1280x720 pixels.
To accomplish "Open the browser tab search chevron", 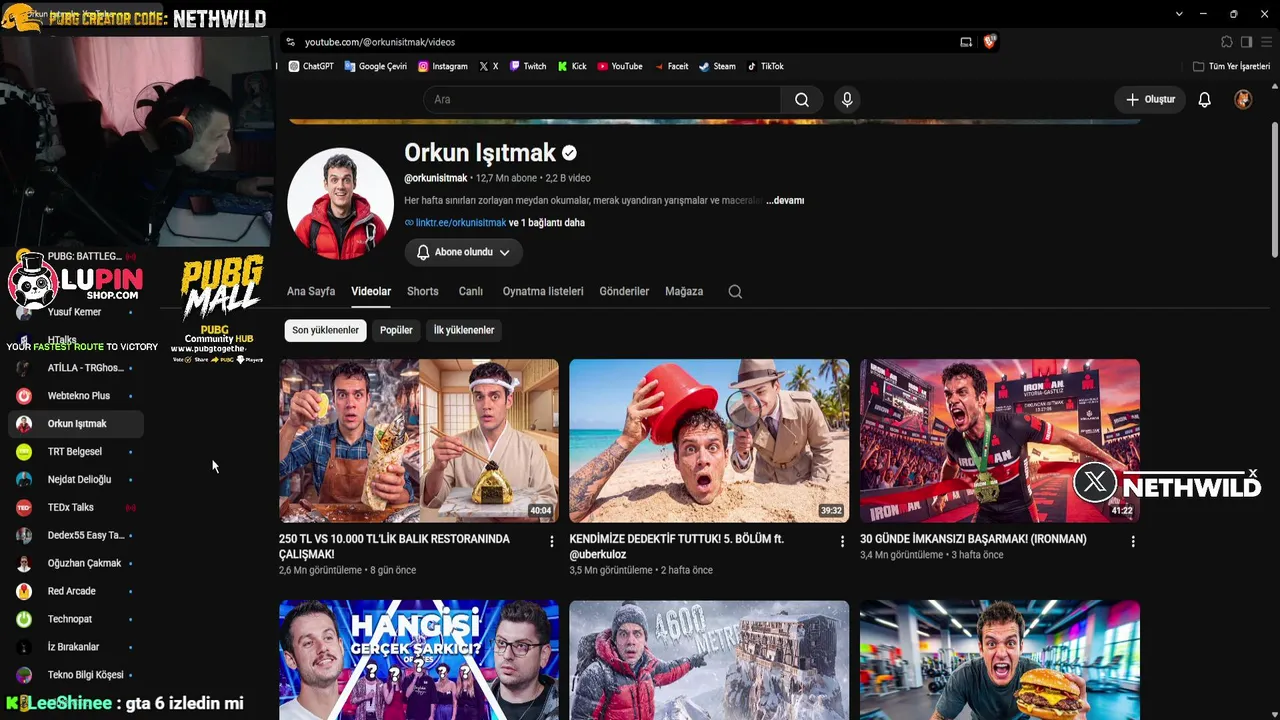I will (1180, 14).
